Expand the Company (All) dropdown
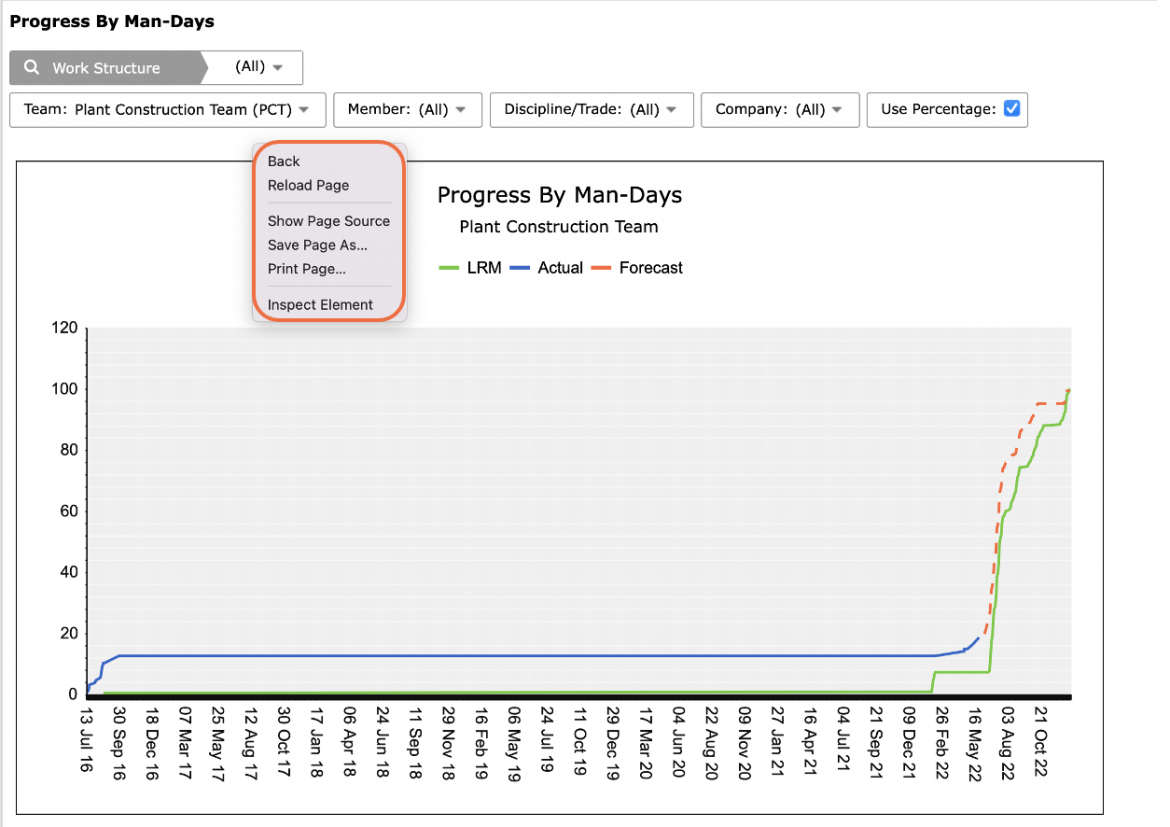This screenshot has height=827, width=1170. click(x=780, y=110)
